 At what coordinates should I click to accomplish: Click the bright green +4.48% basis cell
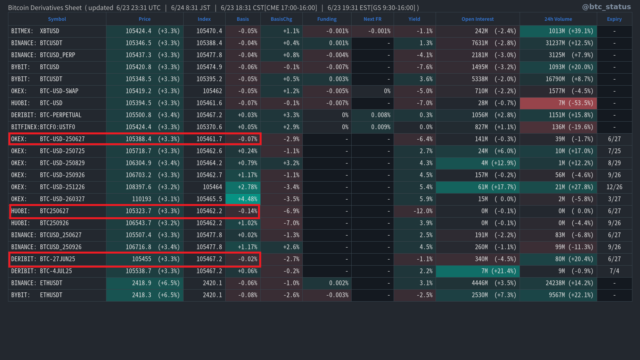(x=243, y=199)
